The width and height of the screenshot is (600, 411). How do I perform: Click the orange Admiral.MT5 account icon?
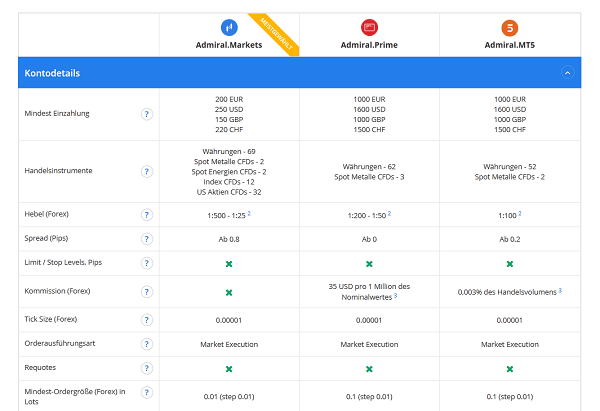point(510,28)
